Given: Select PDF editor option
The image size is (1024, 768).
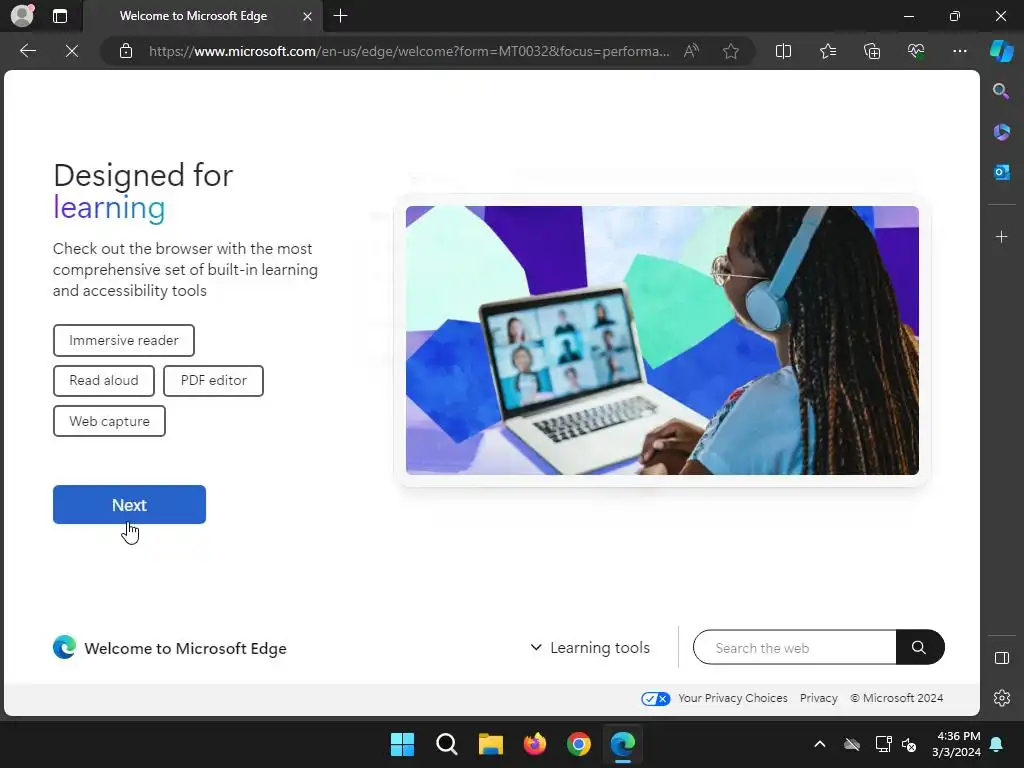Looking at the screenshot, I should pos(214,381).
